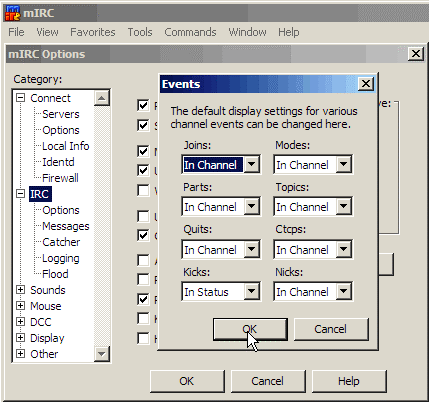The width and height of the screenshot is (429, 402).
Task: Select Options under IRC in category tree
Action: [61, 210]
